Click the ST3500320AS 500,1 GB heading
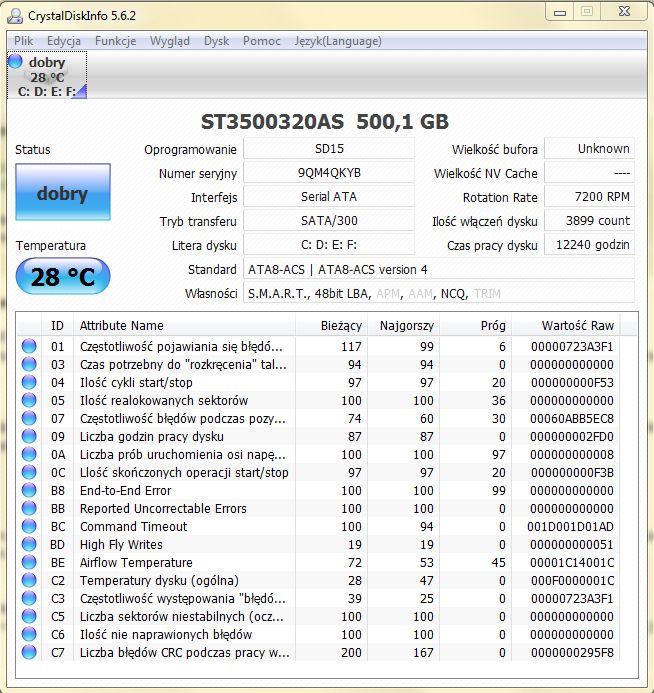Screen dimensions: 654x693 pyautogui.click(x=325, y=122)
